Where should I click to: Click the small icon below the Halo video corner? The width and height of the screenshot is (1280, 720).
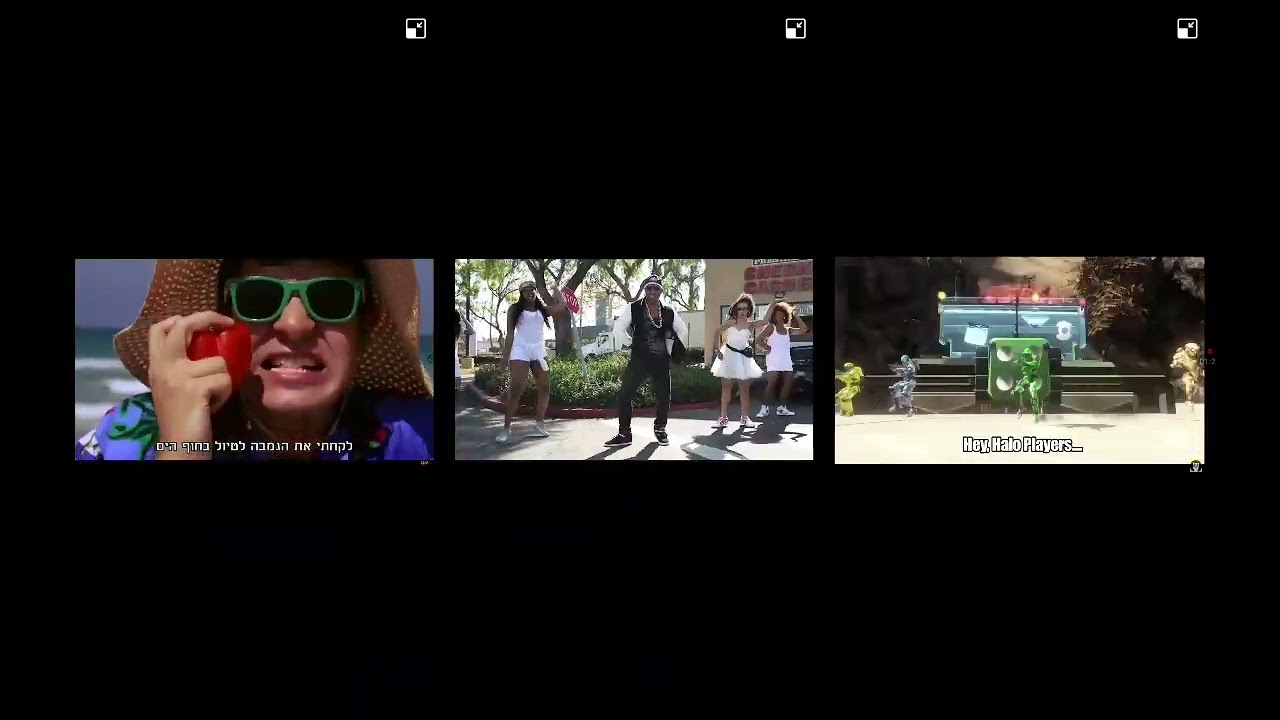tap(1196, 467)
